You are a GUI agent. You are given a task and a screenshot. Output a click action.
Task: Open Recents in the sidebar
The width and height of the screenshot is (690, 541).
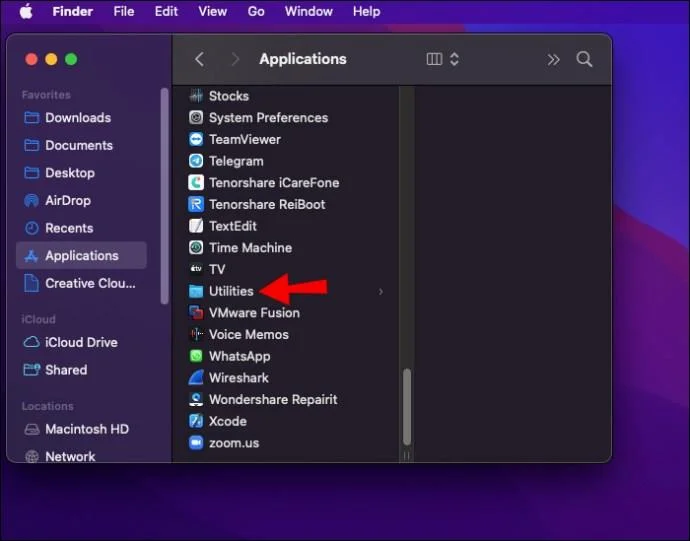click(81, 228)
